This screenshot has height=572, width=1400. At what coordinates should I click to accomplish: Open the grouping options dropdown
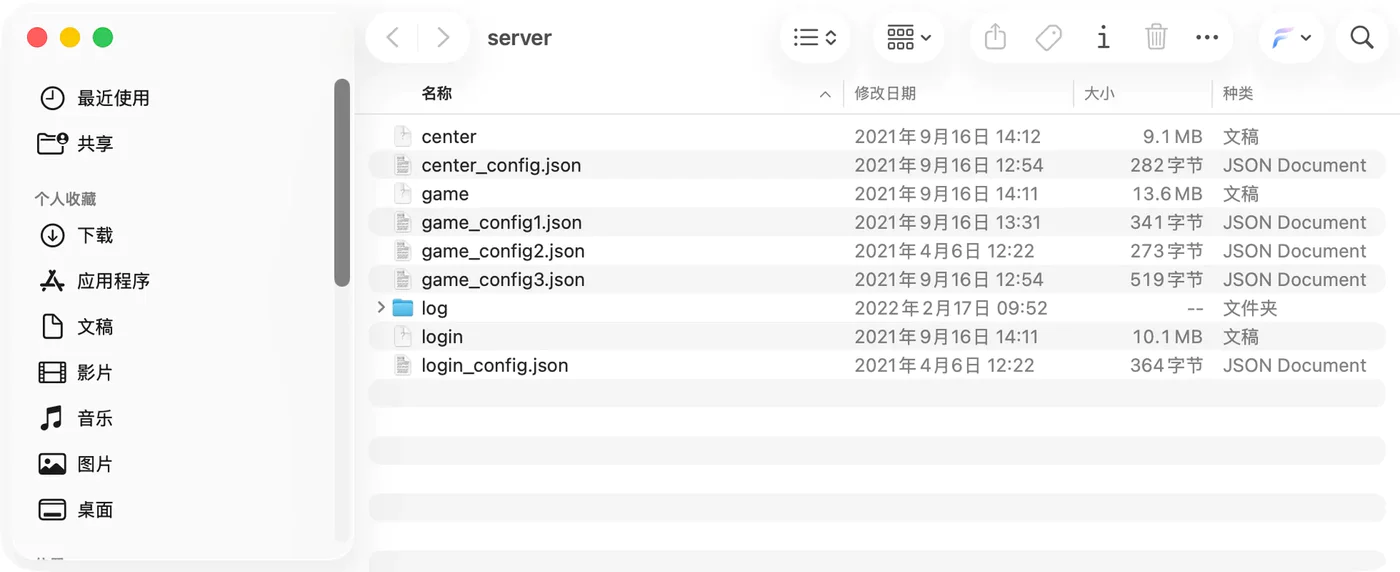point(909,38)
